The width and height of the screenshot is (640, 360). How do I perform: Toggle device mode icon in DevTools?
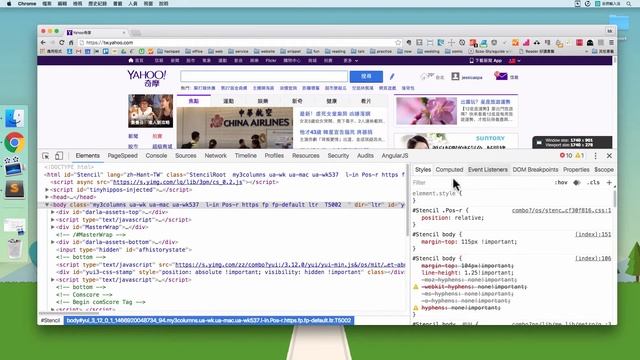click(59, 156)
